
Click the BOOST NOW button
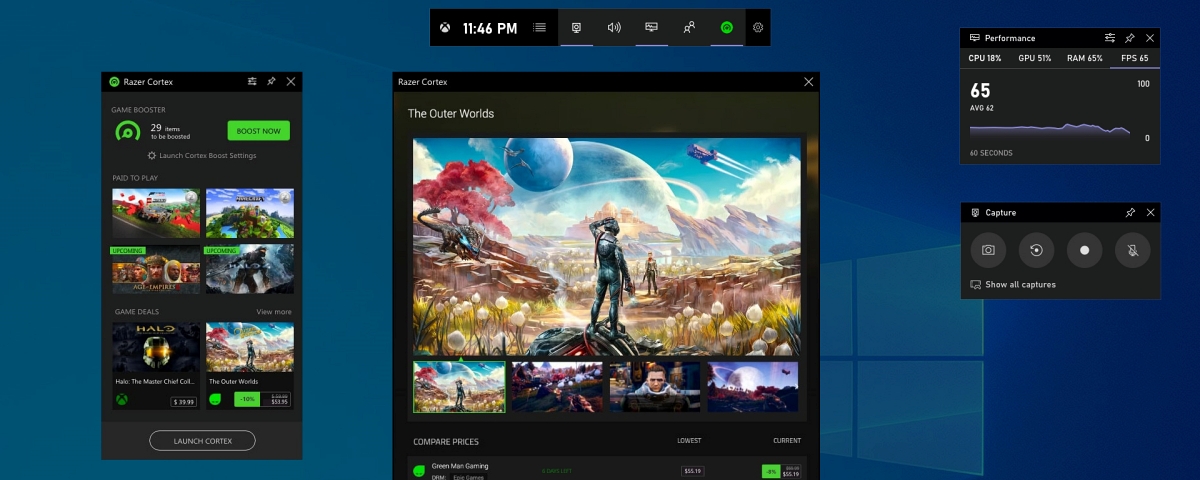point(258,131)
